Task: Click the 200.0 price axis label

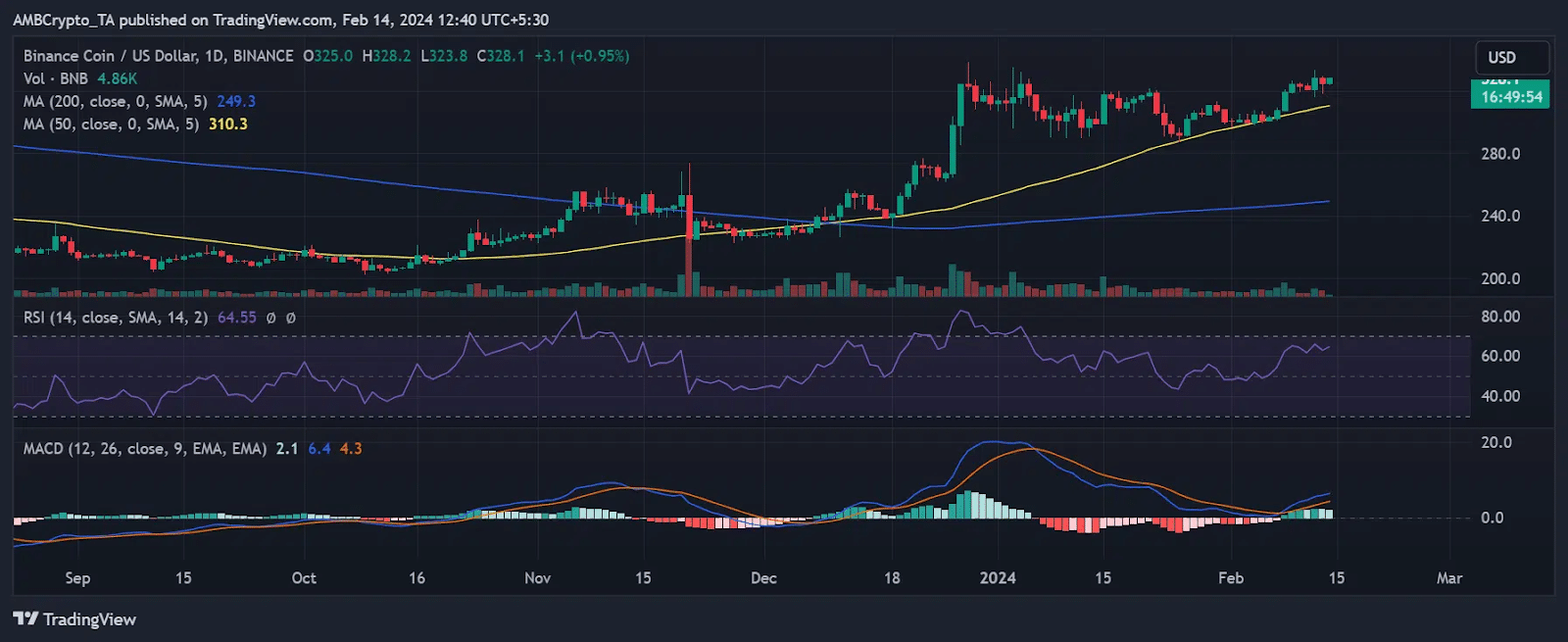Action: [1500, 278]
